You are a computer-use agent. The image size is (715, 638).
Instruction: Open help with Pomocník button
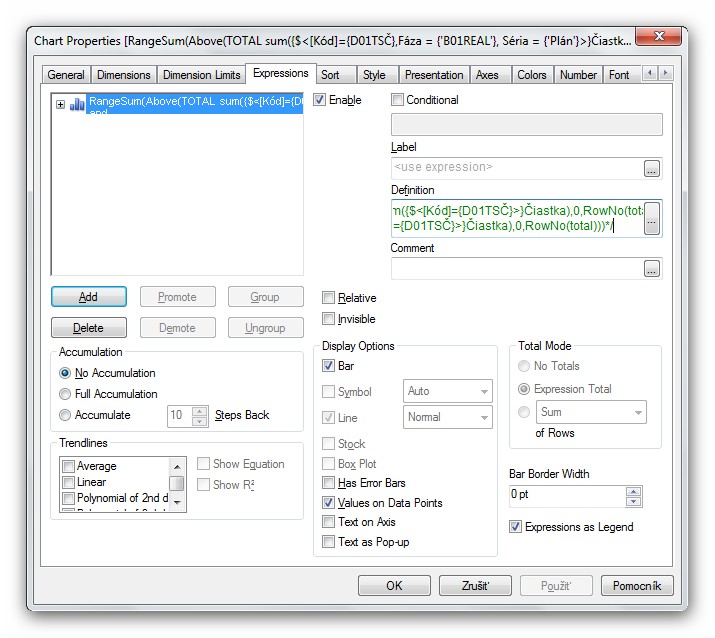click(x=637, y=585)
